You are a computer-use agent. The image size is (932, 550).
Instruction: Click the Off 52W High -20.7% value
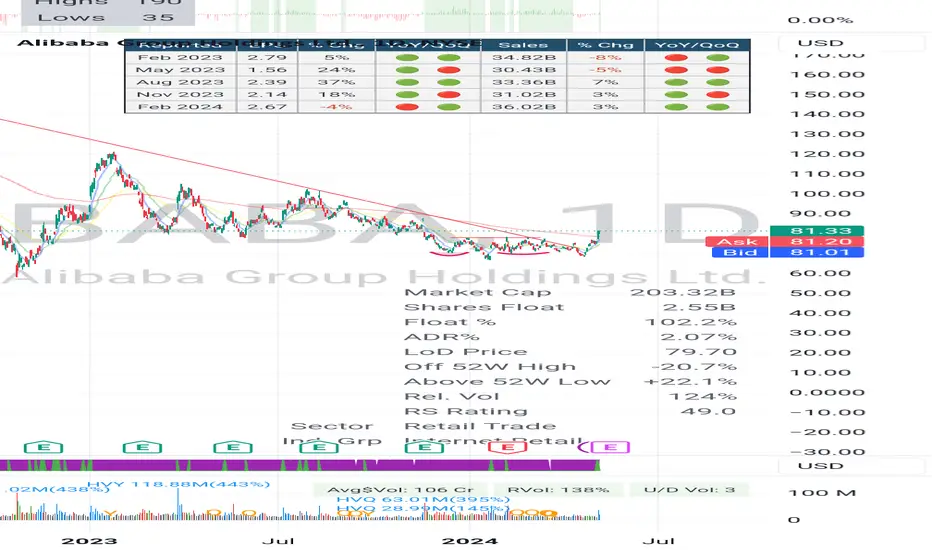[693, 366]
